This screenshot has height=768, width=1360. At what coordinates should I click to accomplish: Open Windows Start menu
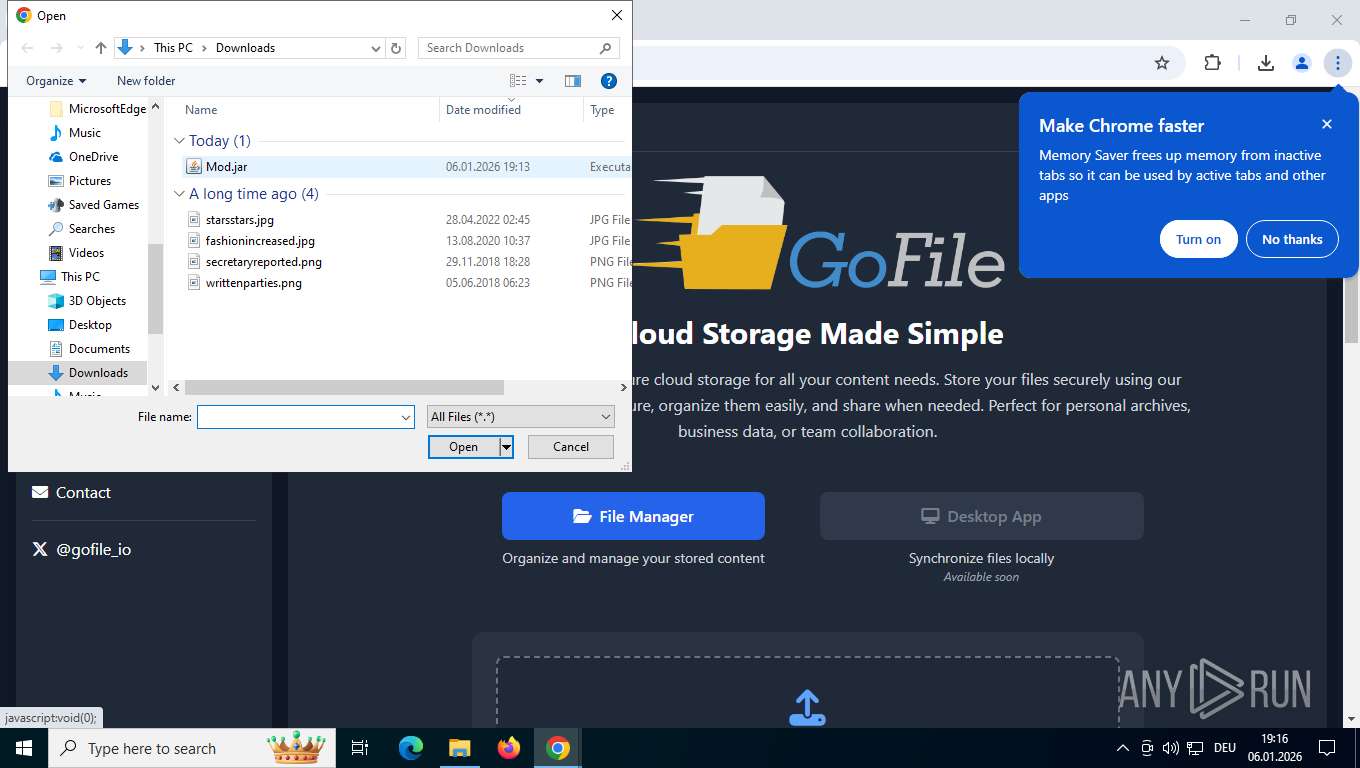click(23, 748)
